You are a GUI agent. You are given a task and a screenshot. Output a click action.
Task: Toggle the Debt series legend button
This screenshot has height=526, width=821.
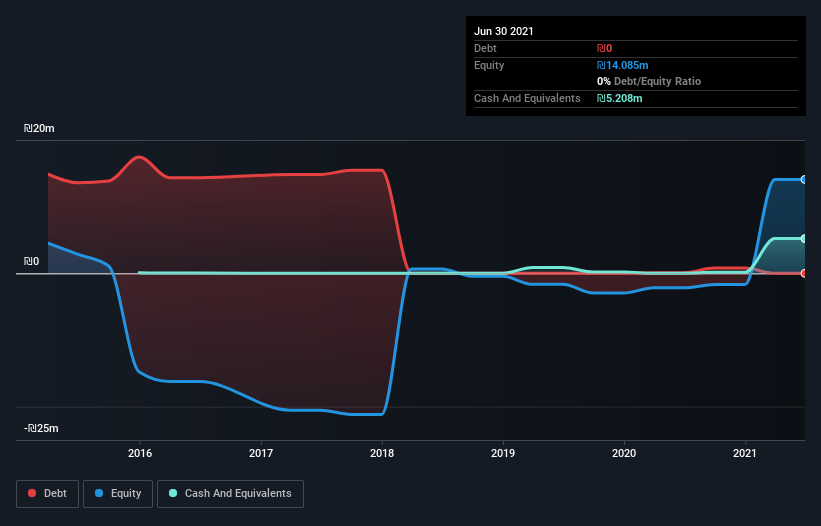47,494
